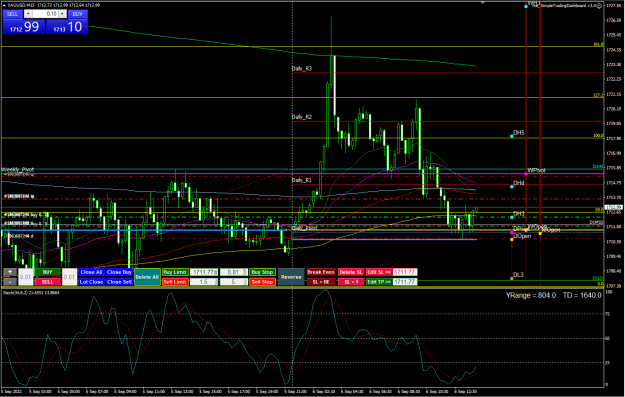Image resolution: width=625 pixels, height=397 pixels.
Task: Click the chart shift triangle marker at top
Action: click(x=483, y=3)
